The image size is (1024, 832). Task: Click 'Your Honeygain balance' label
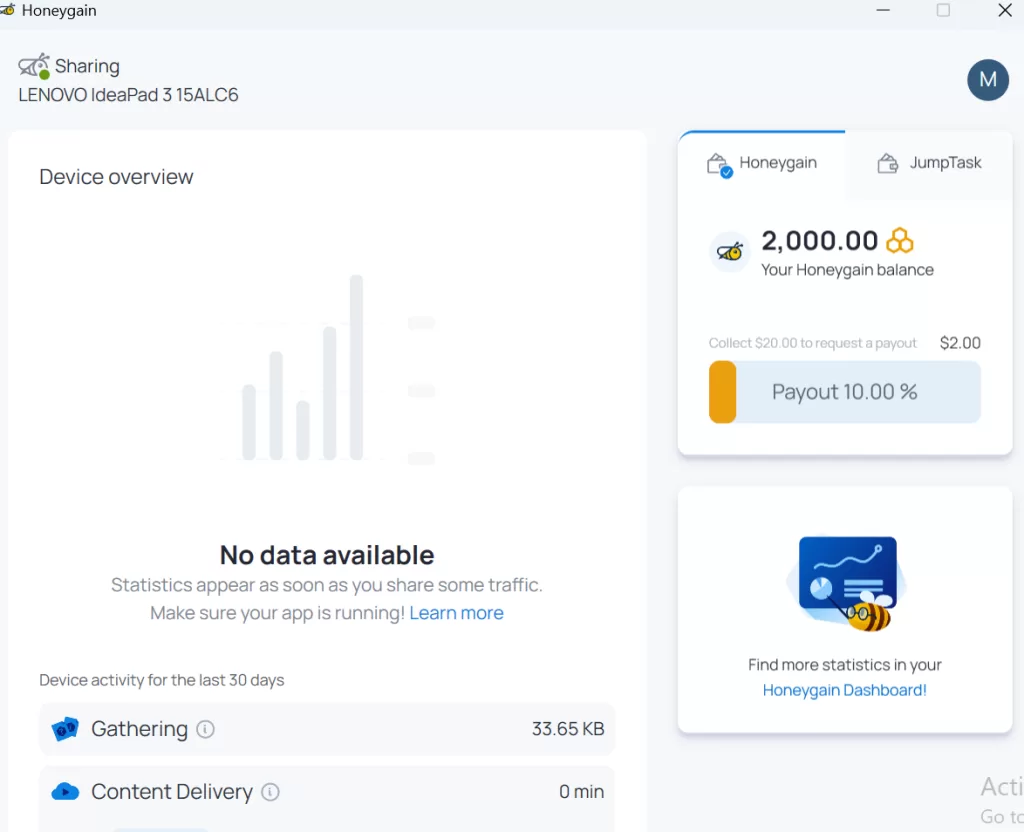(847, 270)
